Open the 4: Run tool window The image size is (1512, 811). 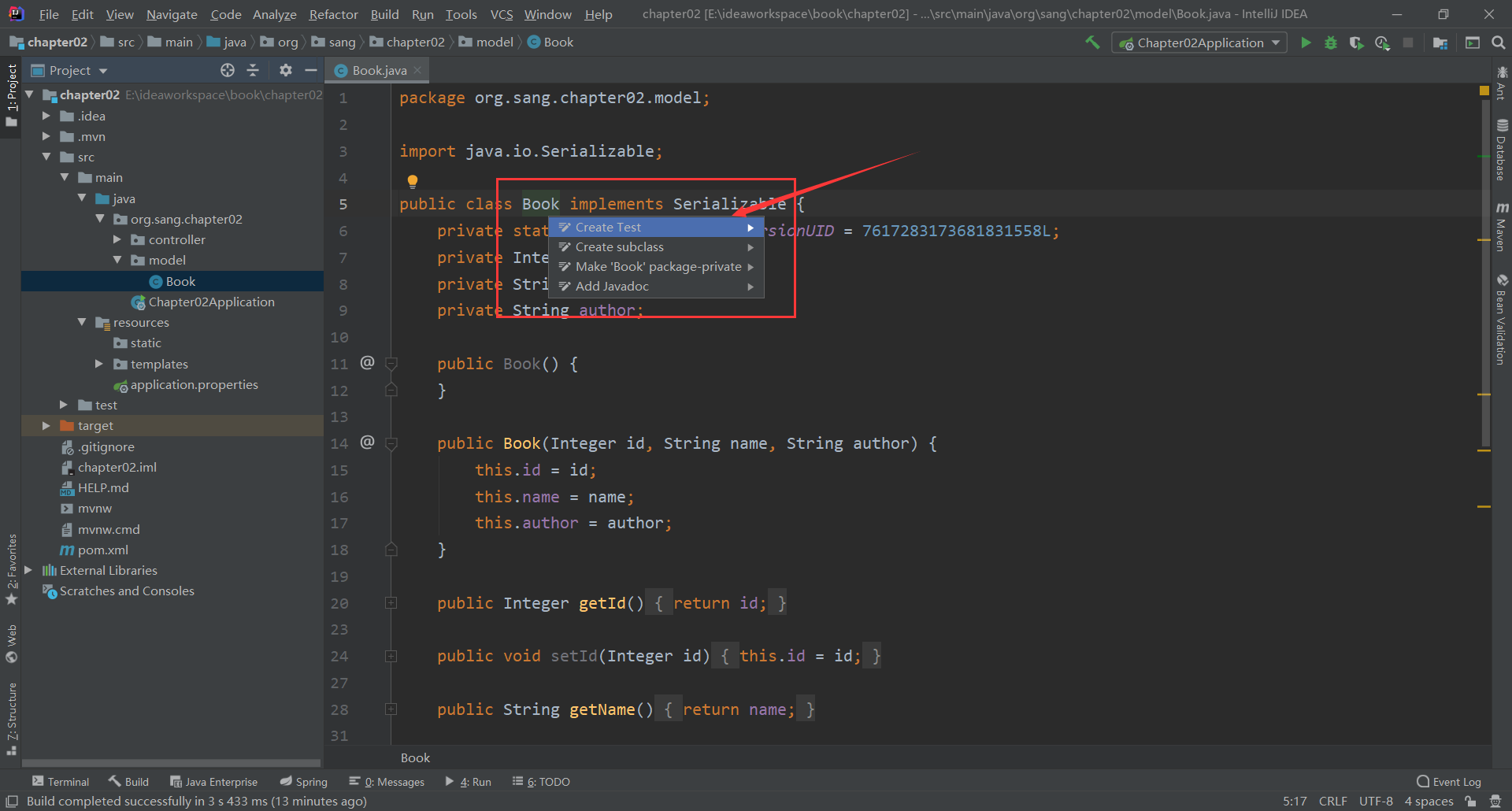[468, 781]
